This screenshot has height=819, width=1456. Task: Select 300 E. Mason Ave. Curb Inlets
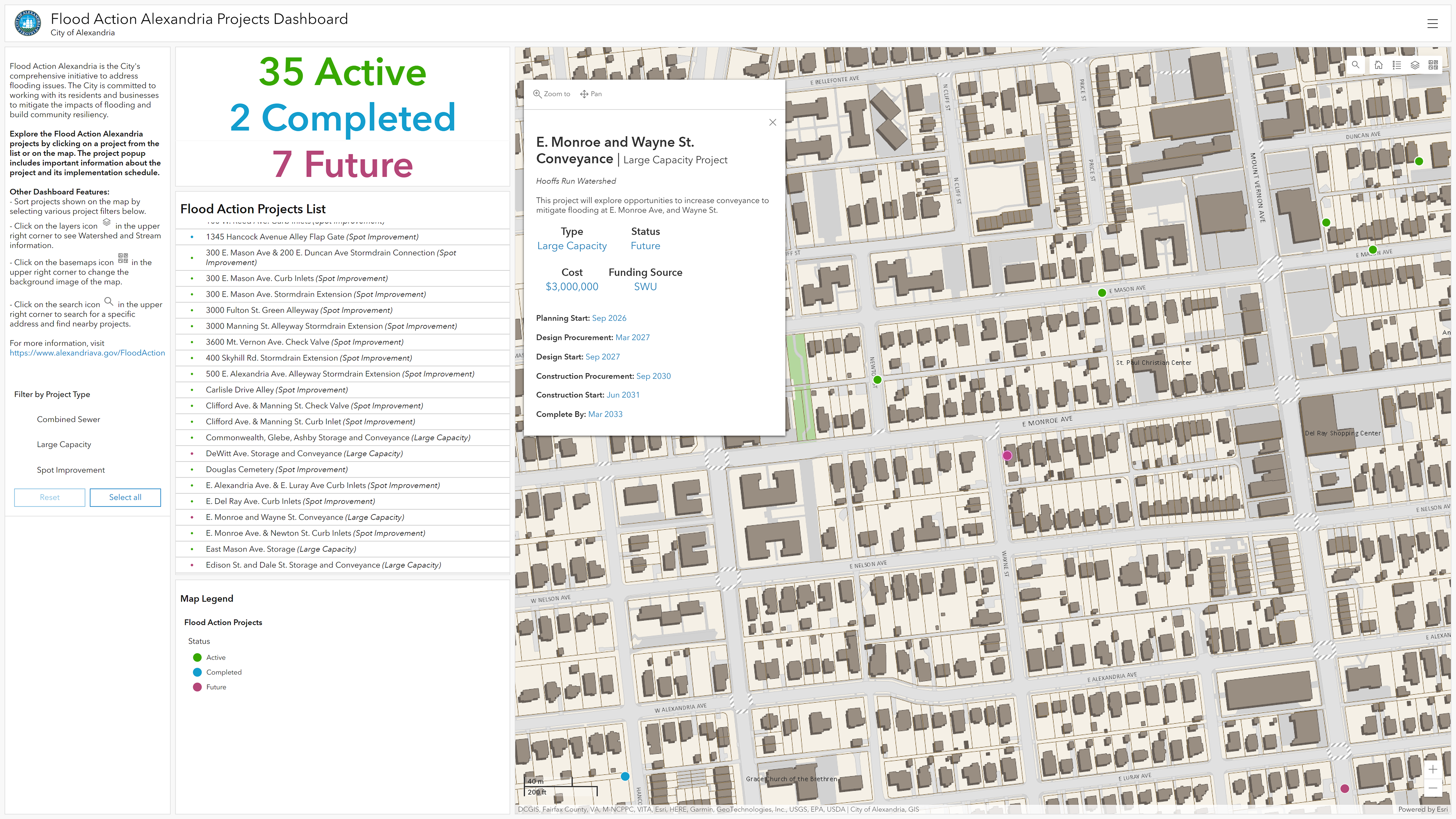coord(342,278)
